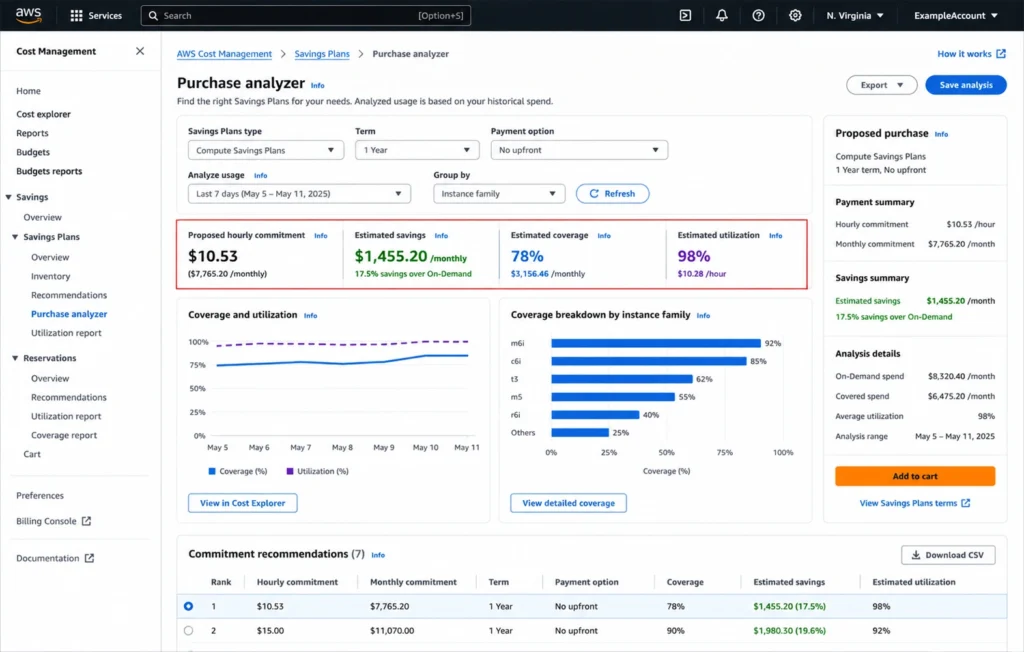Click the Others coverage bar

pos(580,432)
